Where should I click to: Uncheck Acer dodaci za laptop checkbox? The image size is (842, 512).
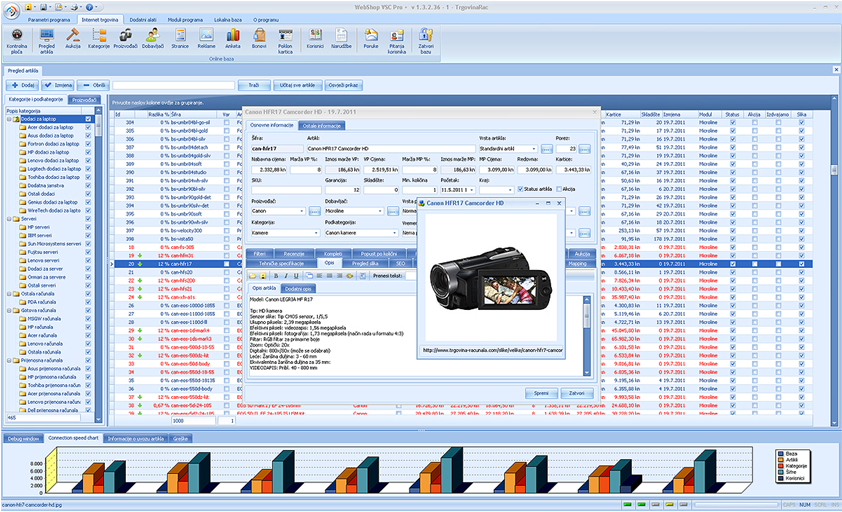tap(88, 127)
